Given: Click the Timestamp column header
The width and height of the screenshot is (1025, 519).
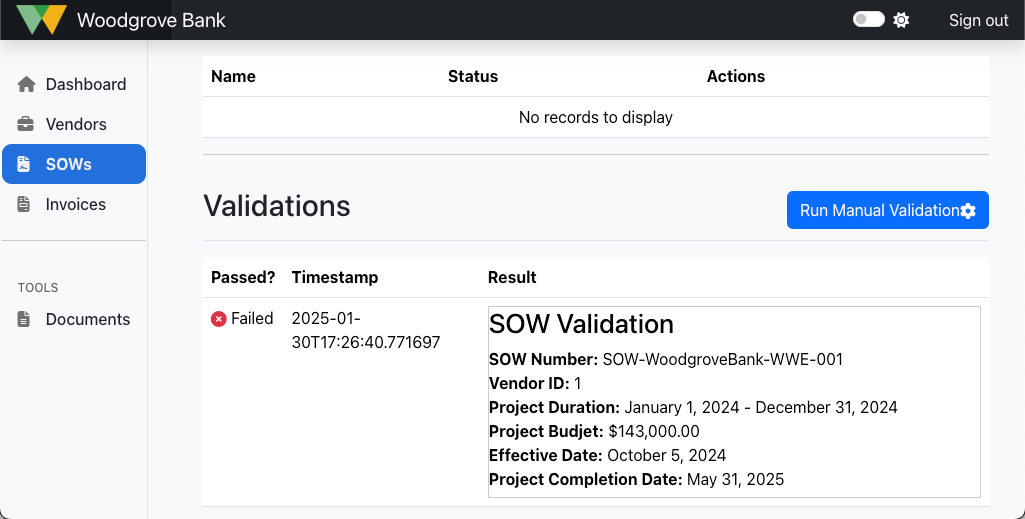Looking at the screenshot, I should [x=334, y=278].
